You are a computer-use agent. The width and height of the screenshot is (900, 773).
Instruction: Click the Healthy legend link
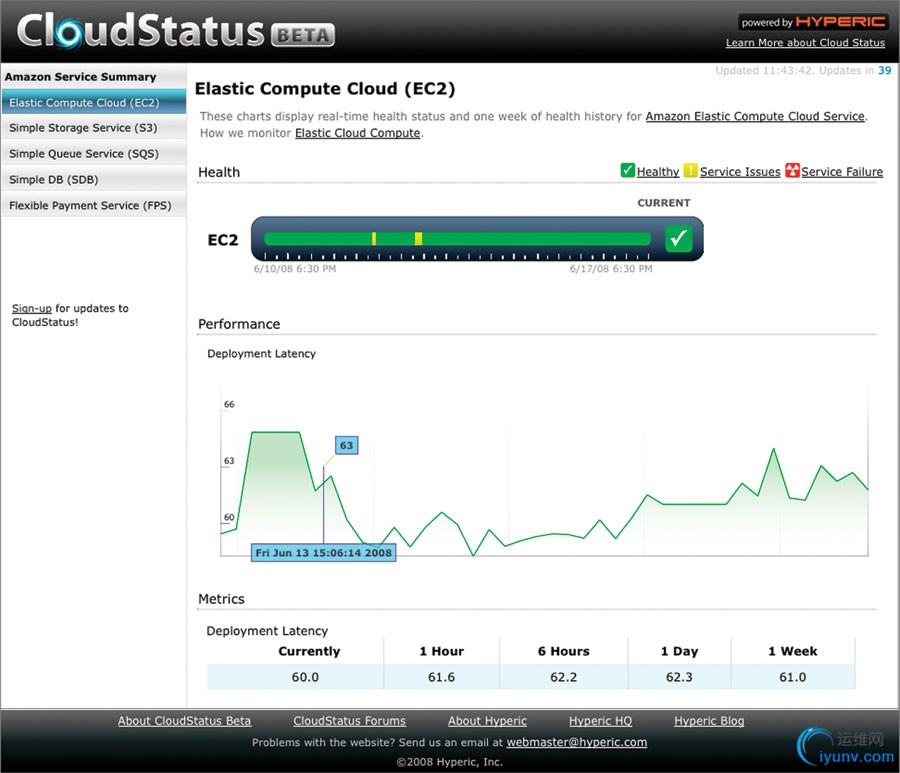click(658, 172)
